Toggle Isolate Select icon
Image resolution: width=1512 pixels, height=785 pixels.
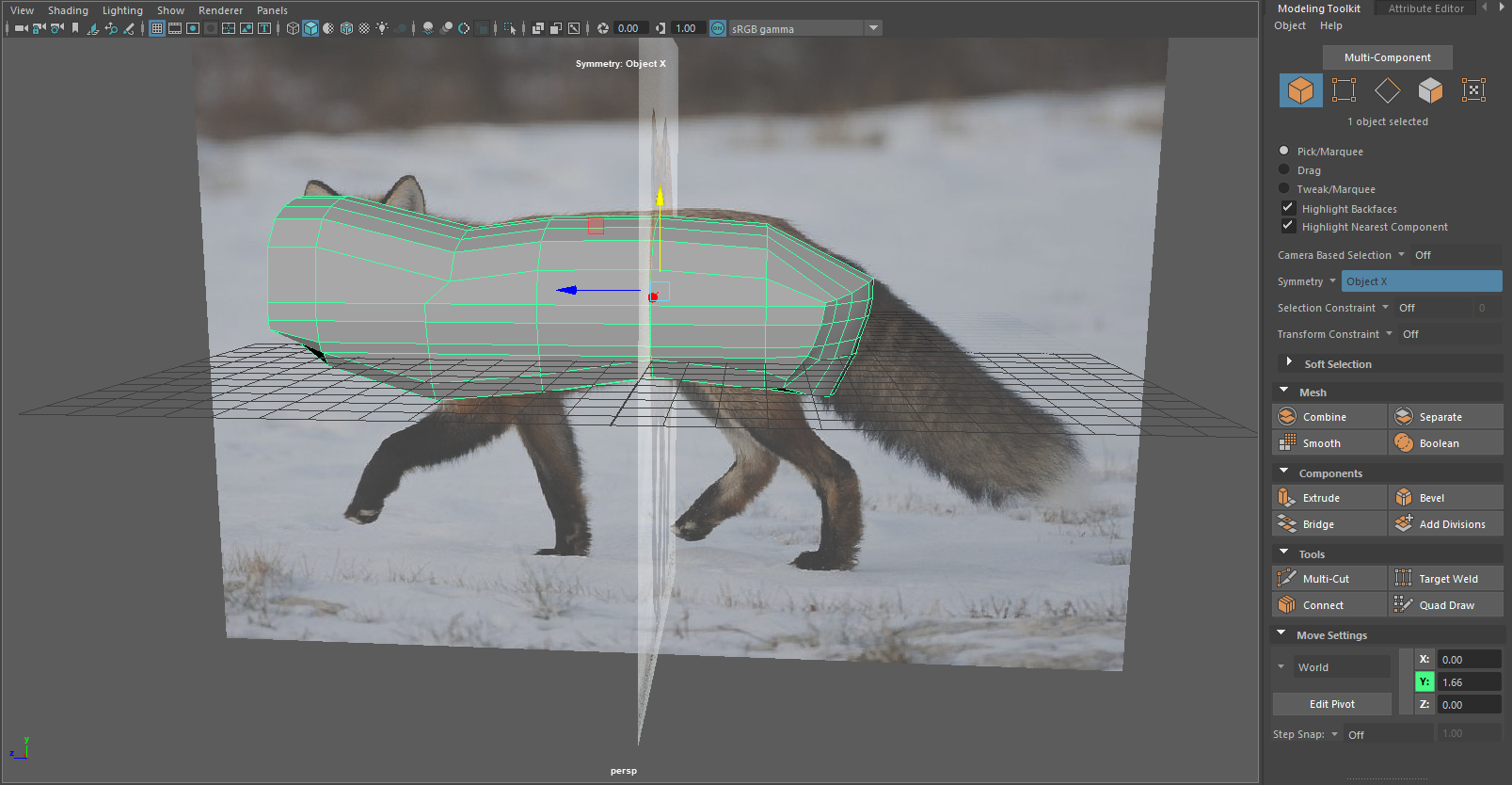pos(510,28)
